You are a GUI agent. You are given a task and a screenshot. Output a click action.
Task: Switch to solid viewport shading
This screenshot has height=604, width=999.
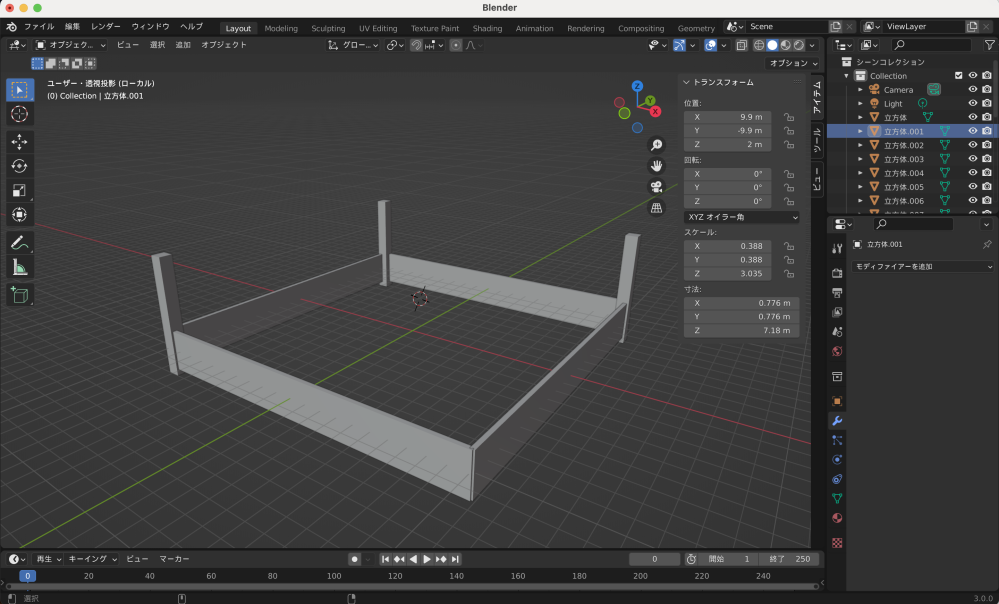point(772,45)
